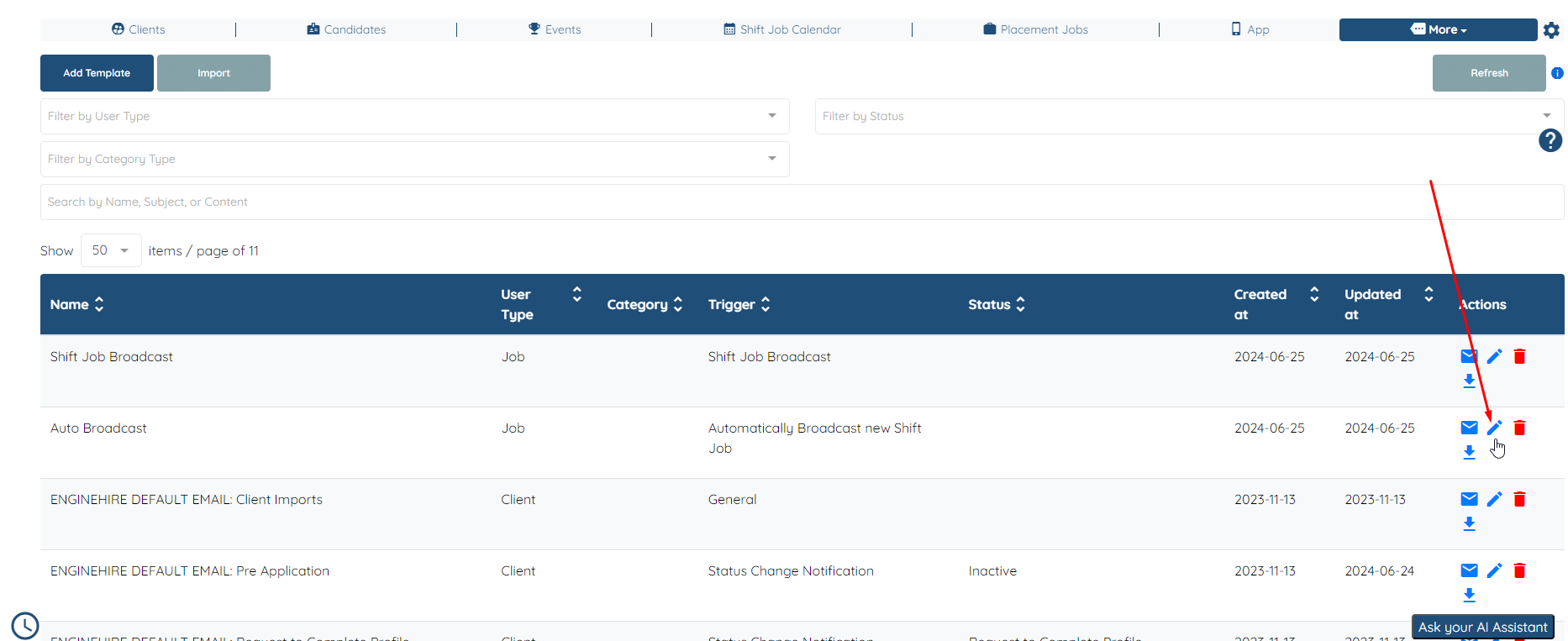Image resolution: width=1568 pixels, height=641 pixels.
Task: Edit the Auto Broadcast template with pencil icon
Action: click(1494, 428)
